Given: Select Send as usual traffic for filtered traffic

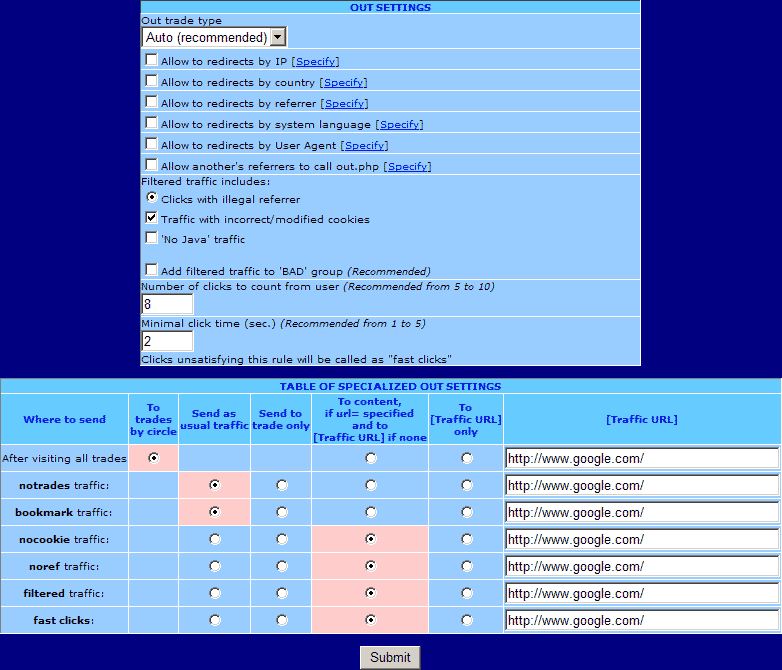Looking at the screenshot, I should tap(215, 593).
